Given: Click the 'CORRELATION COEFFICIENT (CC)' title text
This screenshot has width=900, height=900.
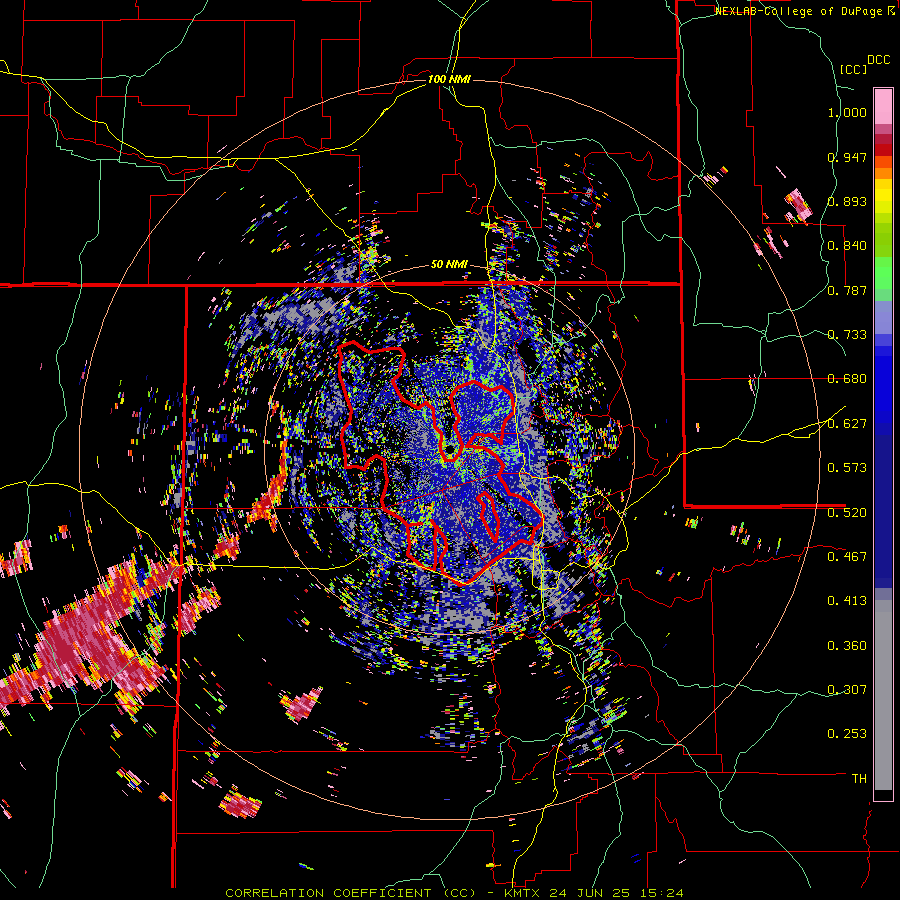Looking at the screenshot, I should point(351,893).
